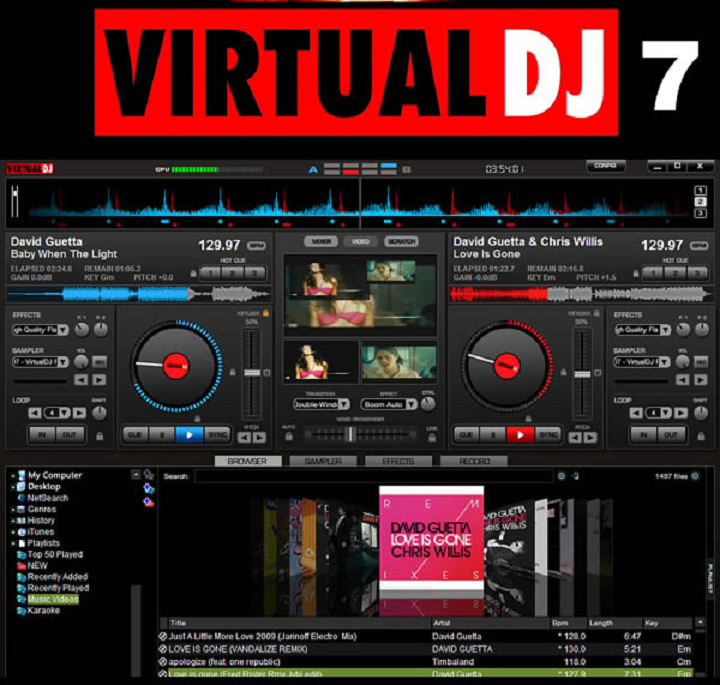
Task: Open the video effect dropdown
Action: (x=389, y=404)
